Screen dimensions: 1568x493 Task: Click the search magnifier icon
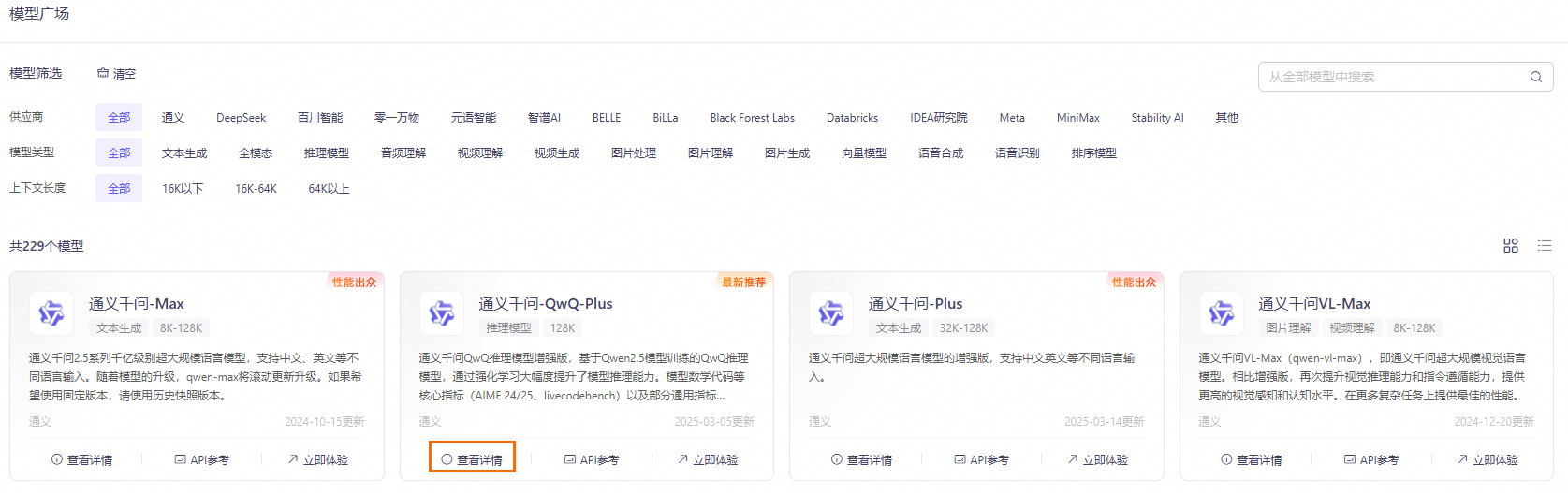click(1535, 77)
